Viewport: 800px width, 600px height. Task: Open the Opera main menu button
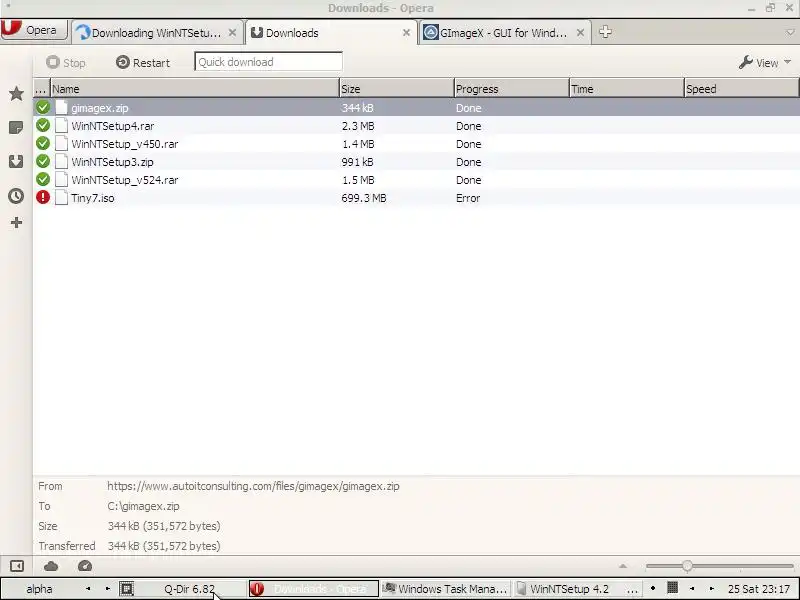pos(34,30)
